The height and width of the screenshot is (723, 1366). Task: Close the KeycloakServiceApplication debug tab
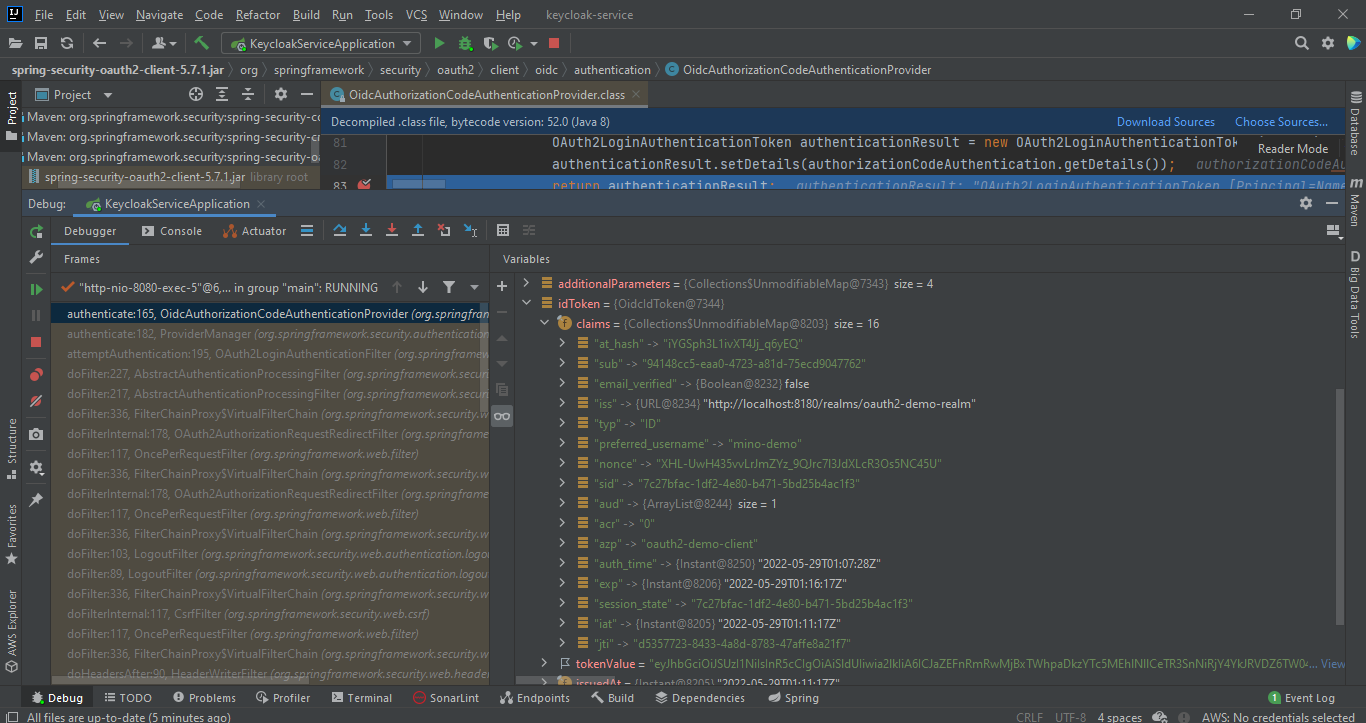point(263,204)
